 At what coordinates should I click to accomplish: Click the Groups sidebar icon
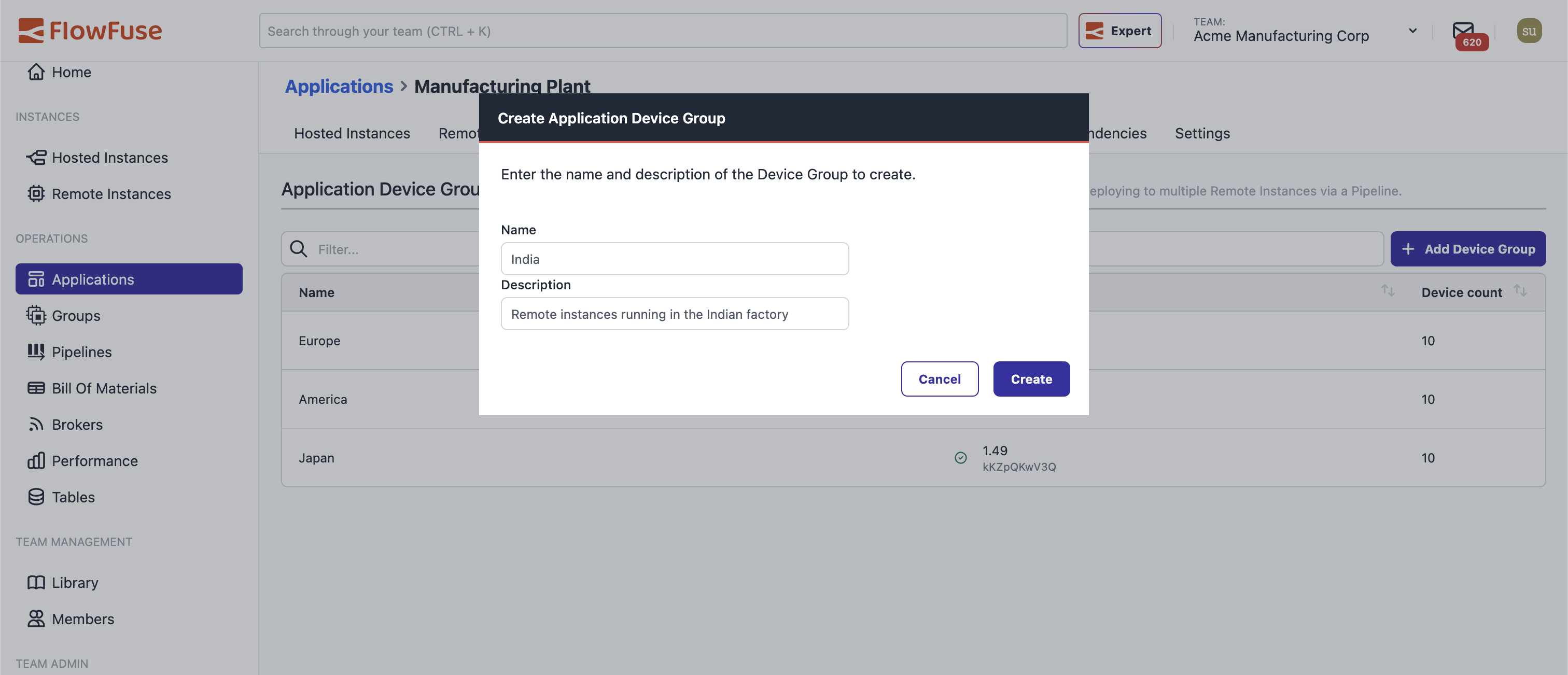[36, 315]
